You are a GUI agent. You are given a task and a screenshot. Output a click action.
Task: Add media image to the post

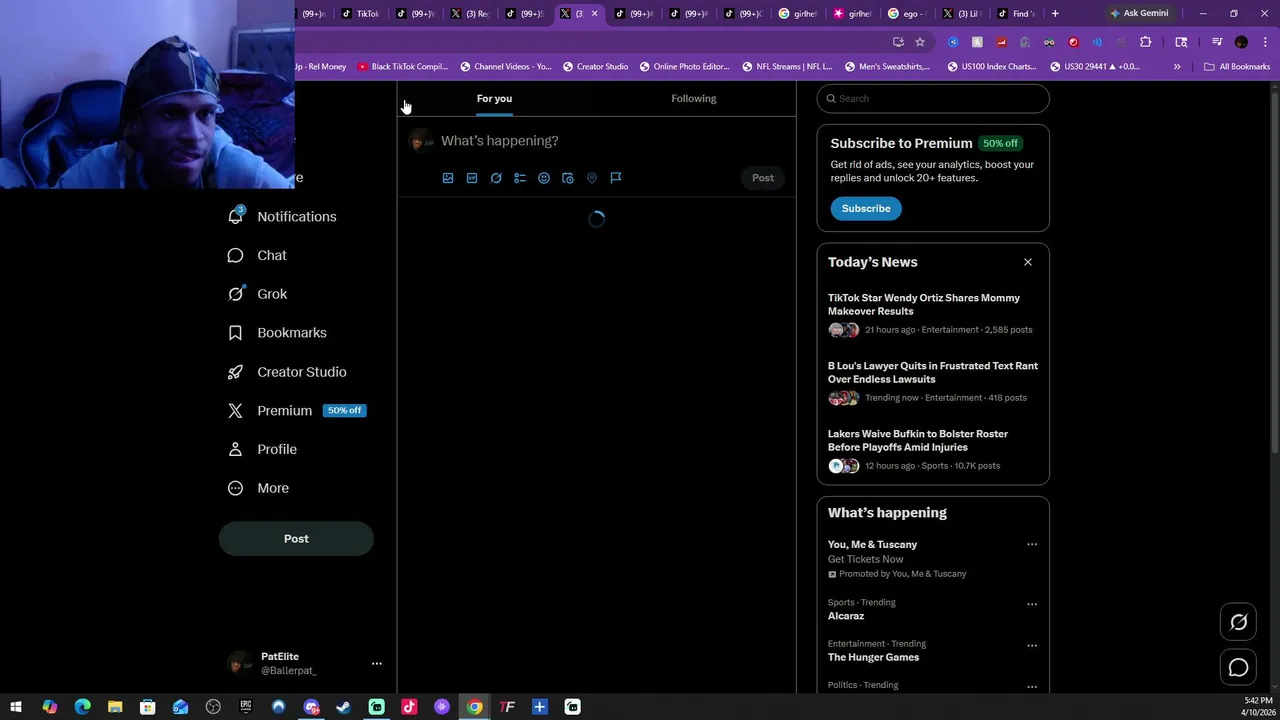pos(448,178)
